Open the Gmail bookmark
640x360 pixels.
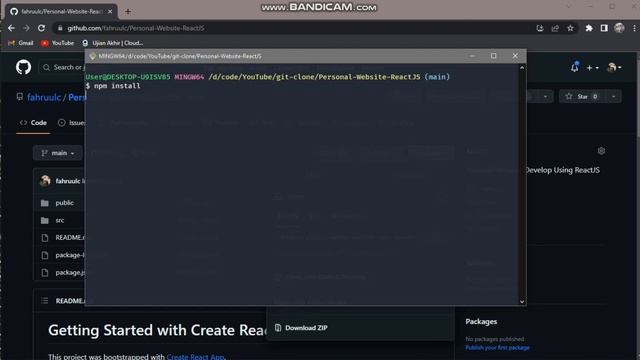coord(21,43)
